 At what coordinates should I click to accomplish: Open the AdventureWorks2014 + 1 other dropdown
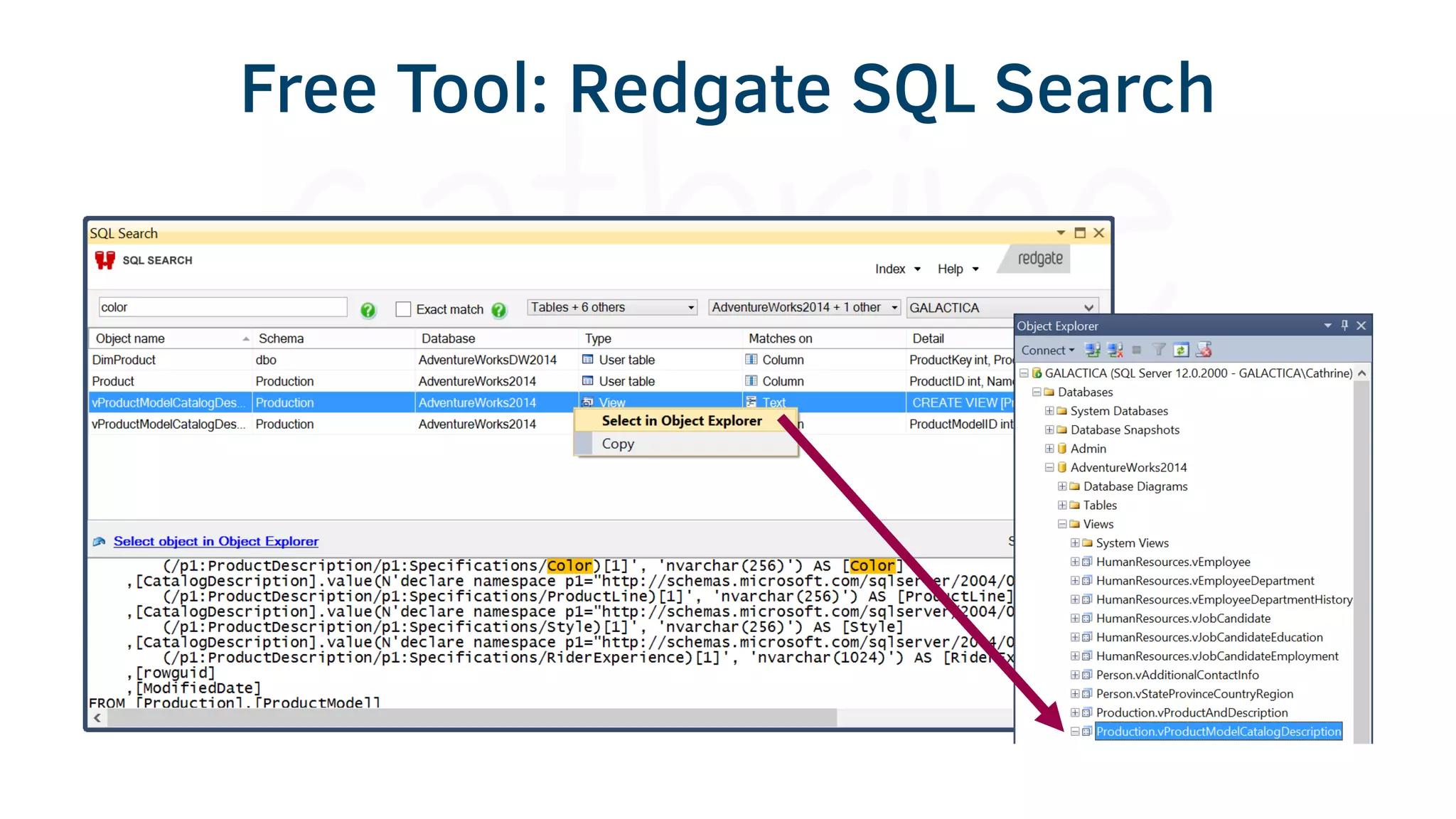coord(805,307)
